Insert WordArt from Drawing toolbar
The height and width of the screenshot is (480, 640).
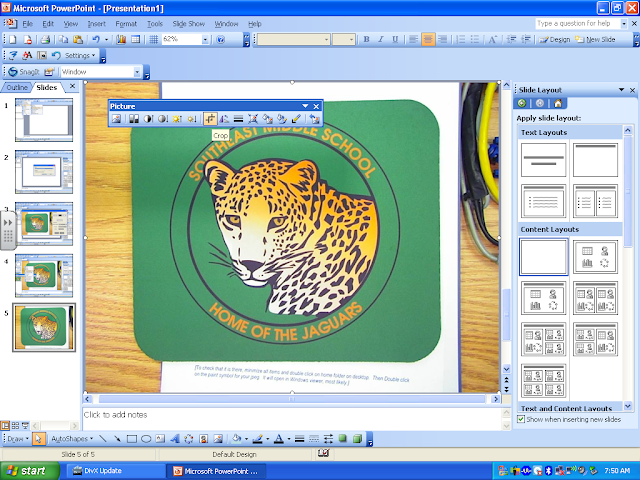[175, 439]
